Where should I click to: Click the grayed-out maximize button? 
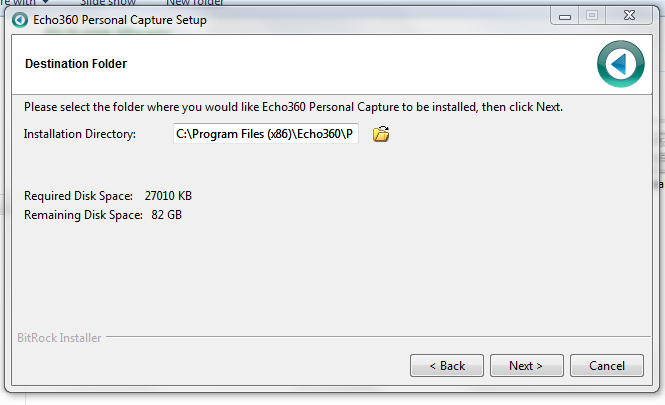(x=592, y=16)
